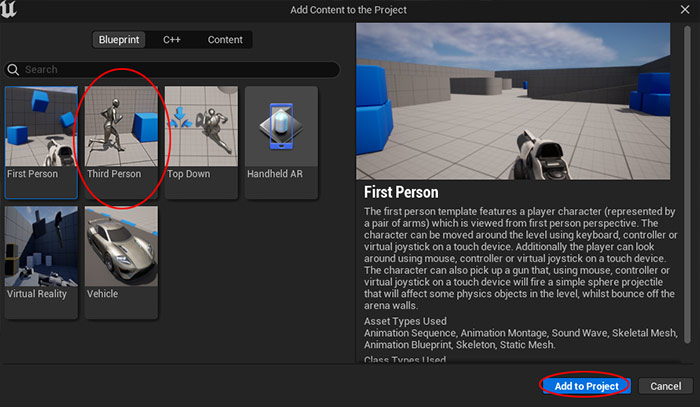The height and width of the screenshot is (407, 700).
Task: Click the "Third Person" label text
Action: click(x=115, y=174)
